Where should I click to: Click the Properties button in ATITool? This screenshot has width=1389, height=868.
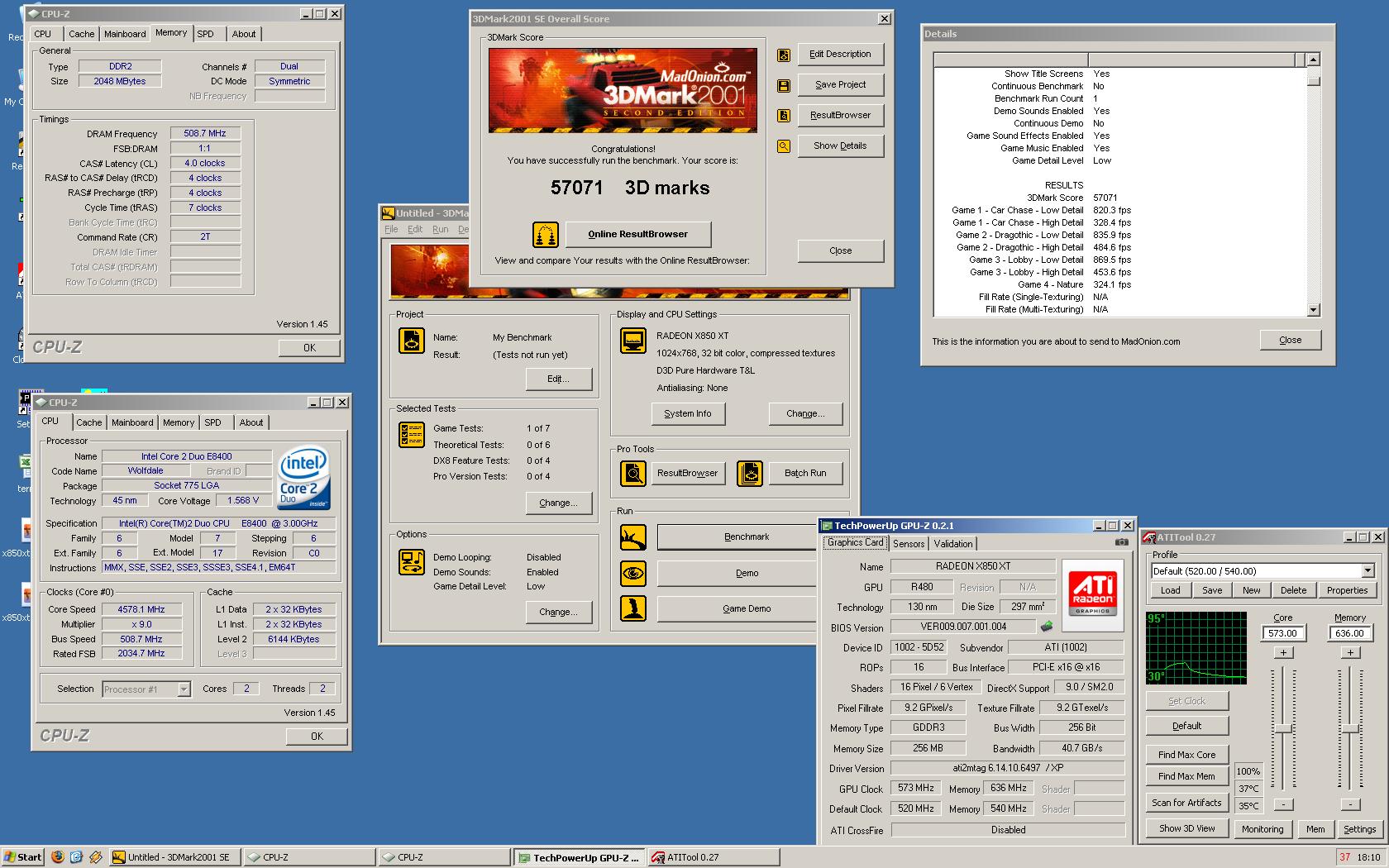click(1347, 590)
